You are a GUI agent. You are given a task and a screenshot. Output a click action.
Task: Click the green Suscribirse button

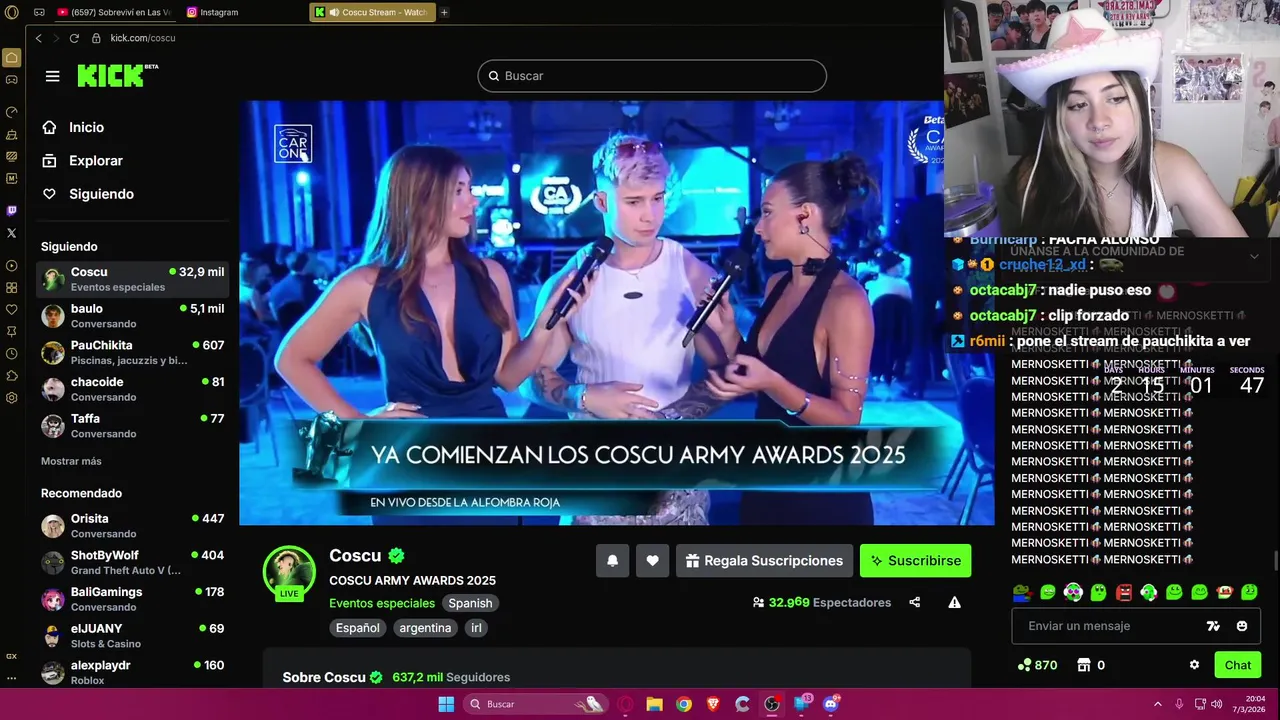pos(915,561)
